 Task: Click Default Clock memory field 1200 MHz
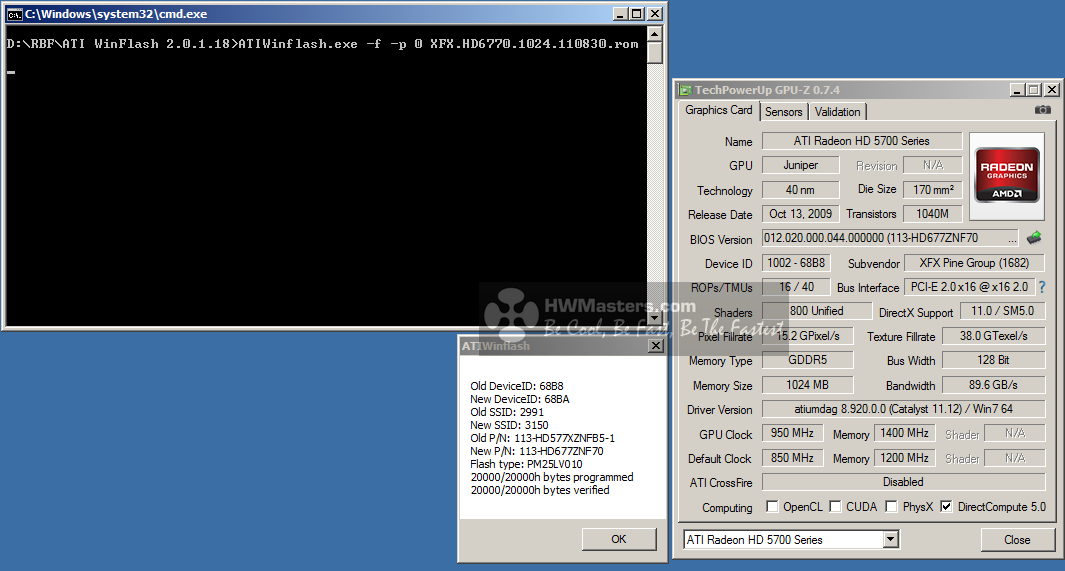coord(904,458)
